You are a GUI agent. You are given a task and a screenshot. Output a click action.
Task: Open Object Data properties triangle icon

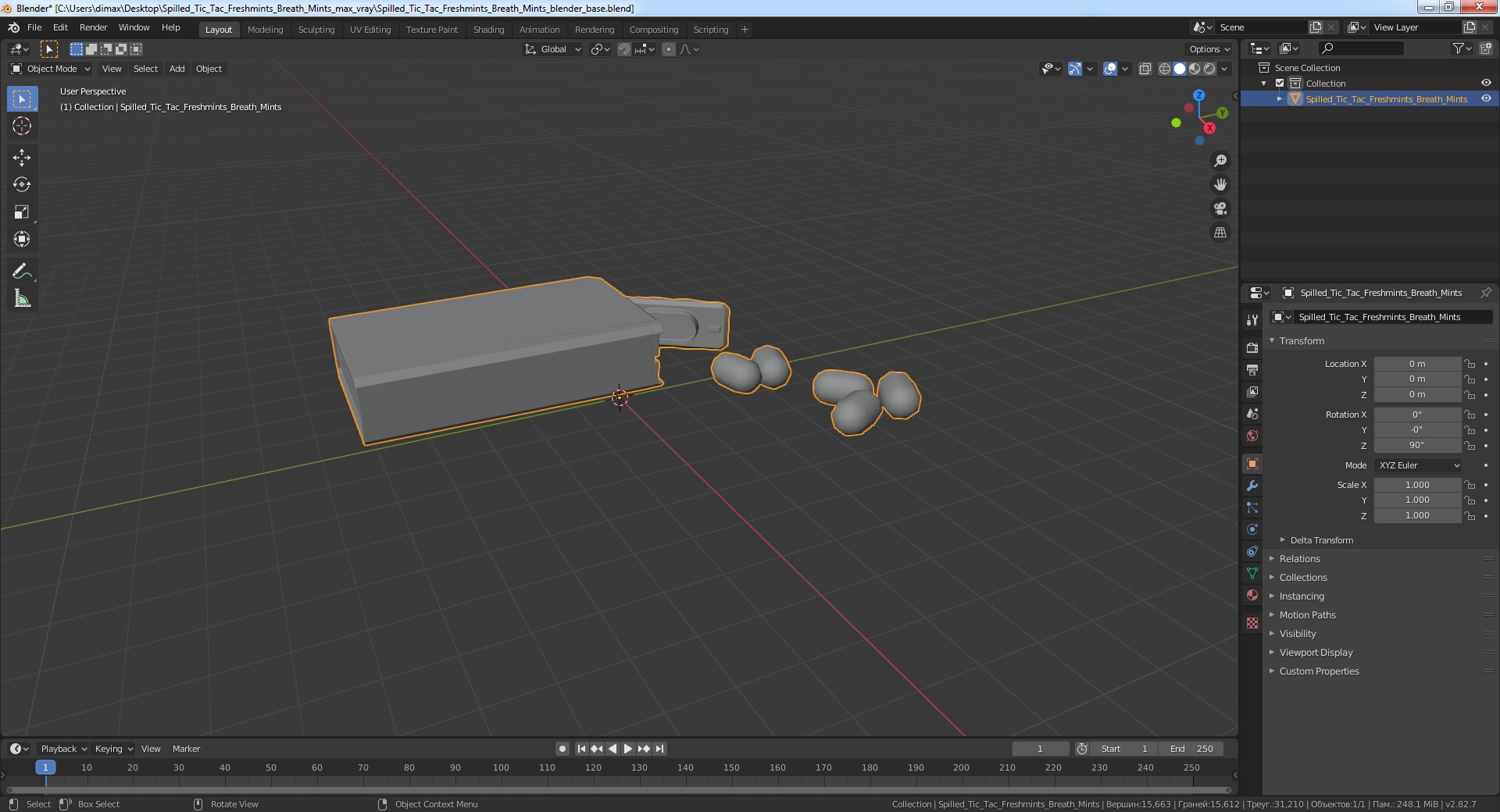coord(1252,573)
